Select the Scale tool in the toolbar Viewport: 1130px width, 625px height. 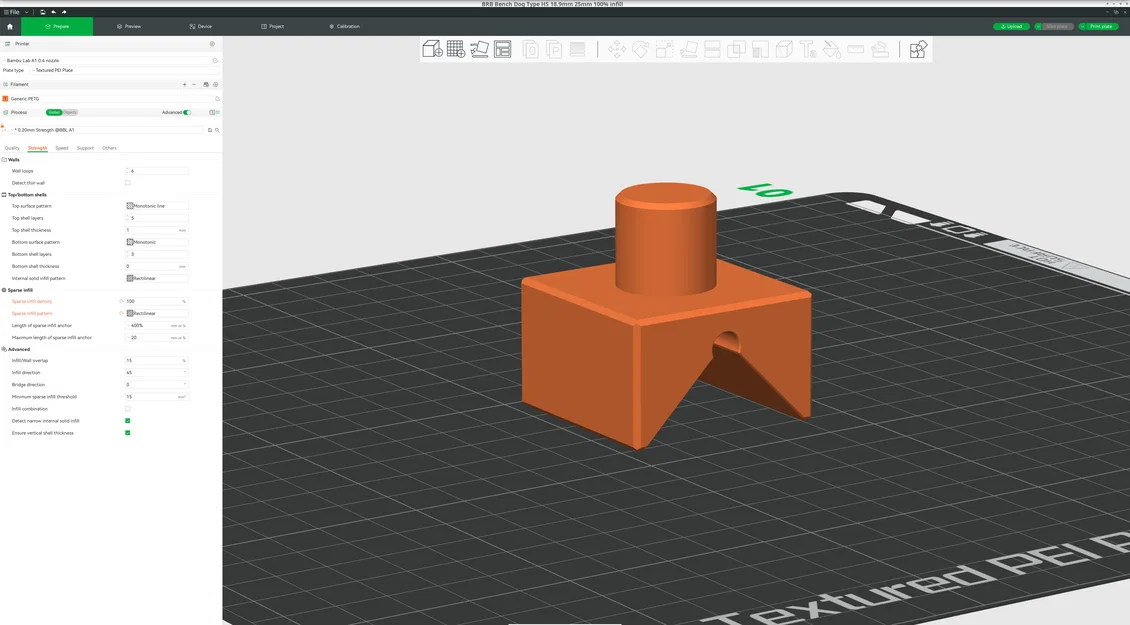[664, 49]
